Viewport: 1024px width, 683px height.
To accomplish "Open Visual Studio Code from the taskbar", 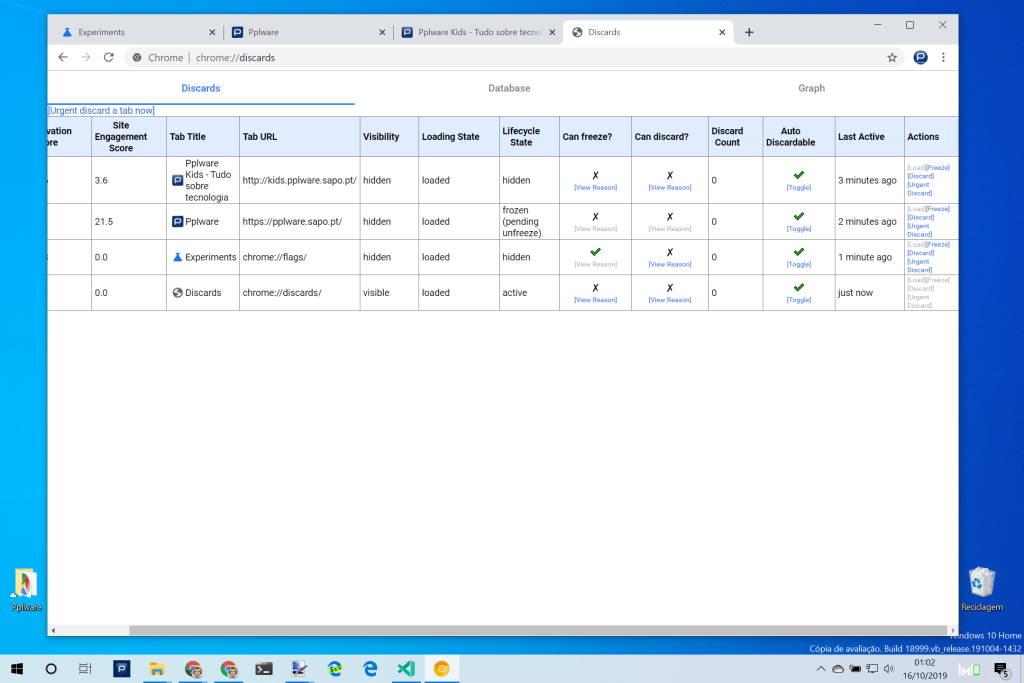I will pos(405,669).
